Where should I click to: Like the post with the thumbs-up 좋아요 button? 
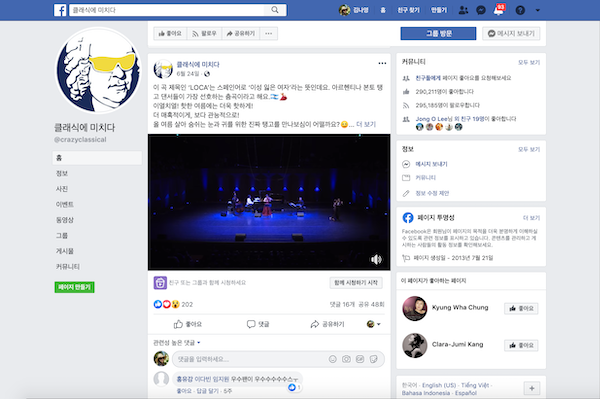[188, 324]
